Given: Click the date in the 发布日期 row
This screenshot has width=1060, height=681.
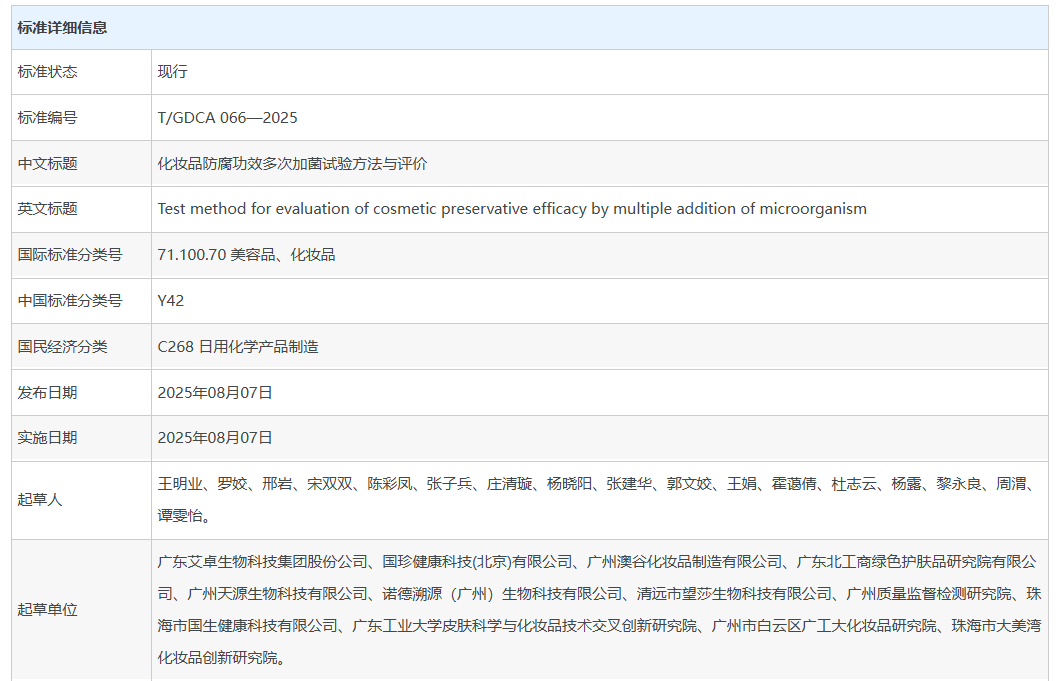Looking at the screenshot, I should click(x=215, y=393).
